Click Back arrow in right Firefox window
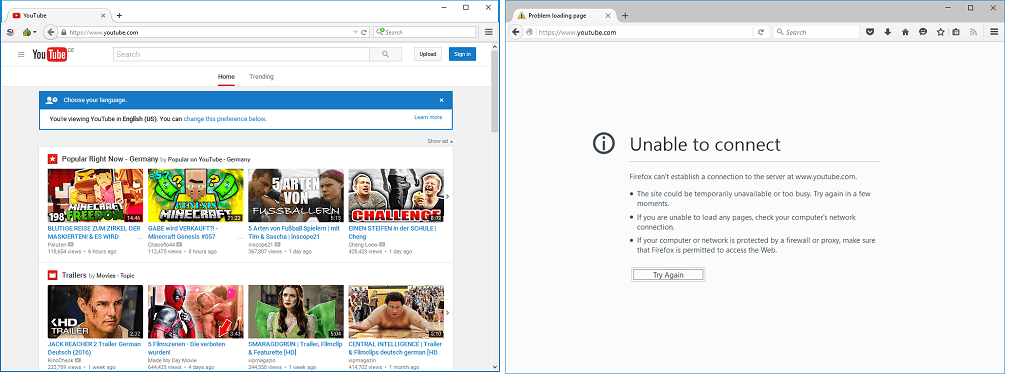This screenshot has height=374, width=1013. (x=516, y=32)
